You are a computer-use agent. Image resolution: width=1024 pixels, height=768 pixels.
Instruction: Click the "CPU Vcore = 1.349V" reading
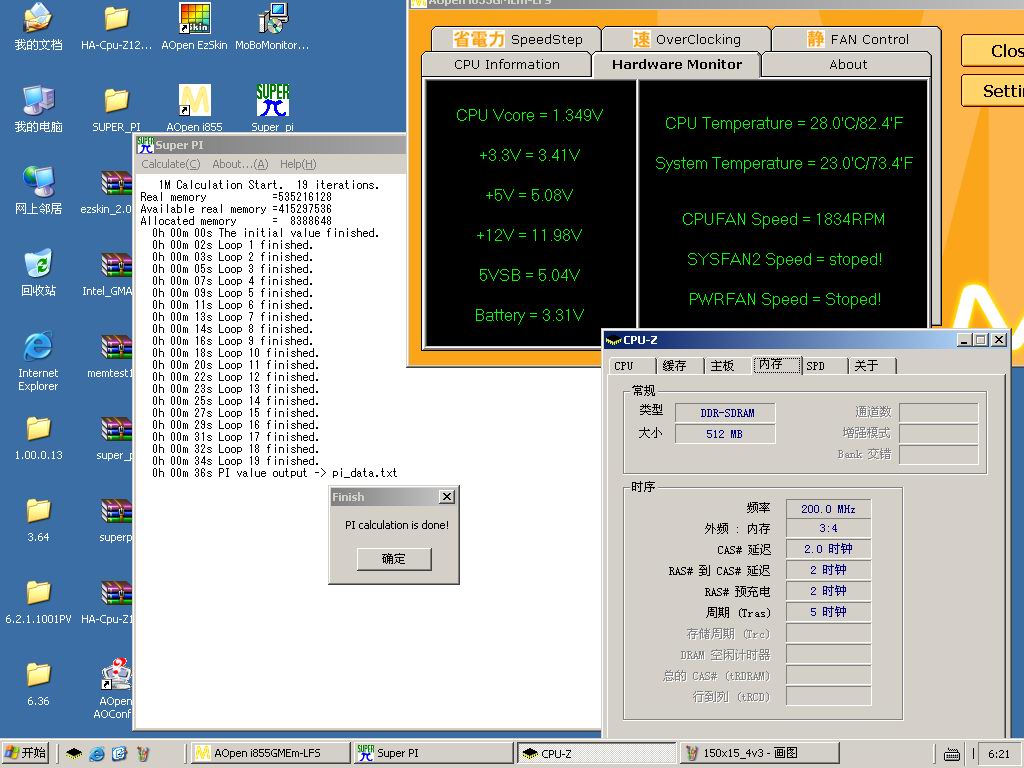click(530, 116)
